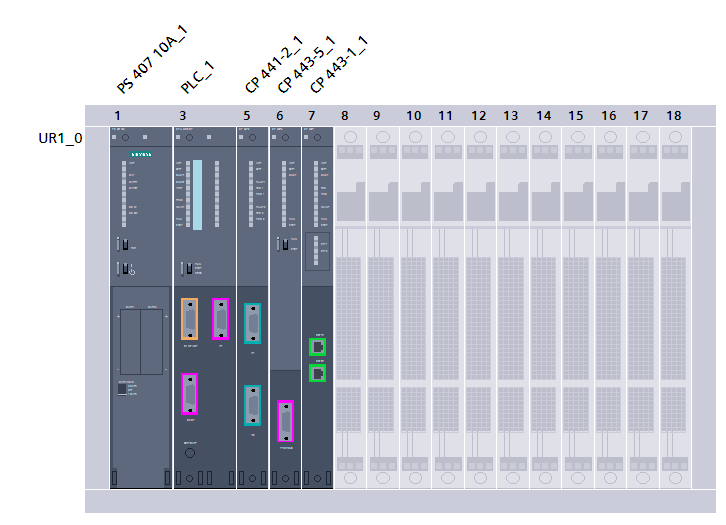Click the light blue display on PLC_1
726x525 pixels.
(197, 195)
